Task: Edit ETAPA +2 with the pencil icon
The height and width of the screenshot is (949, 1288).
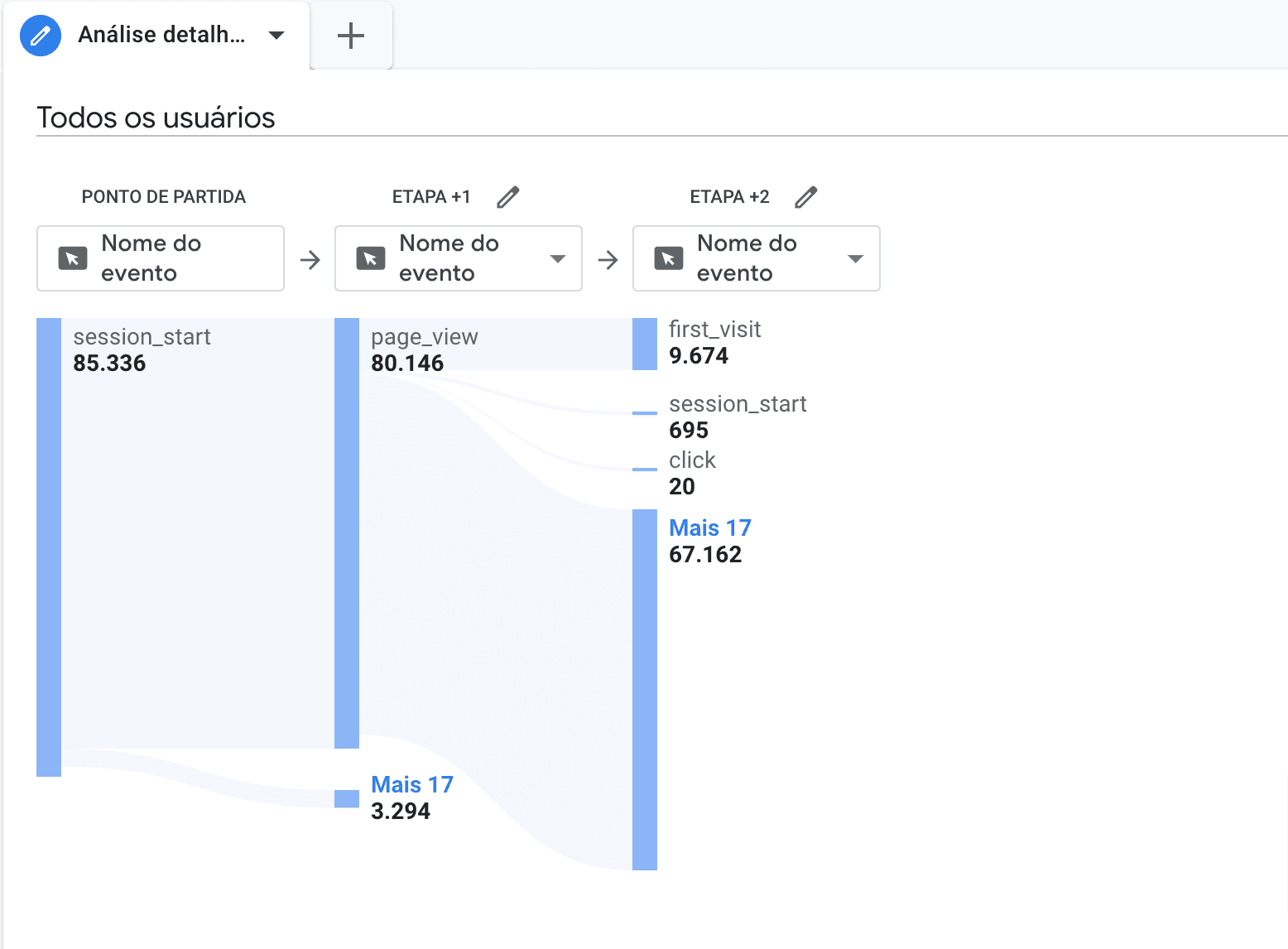Action: point(805,197)
